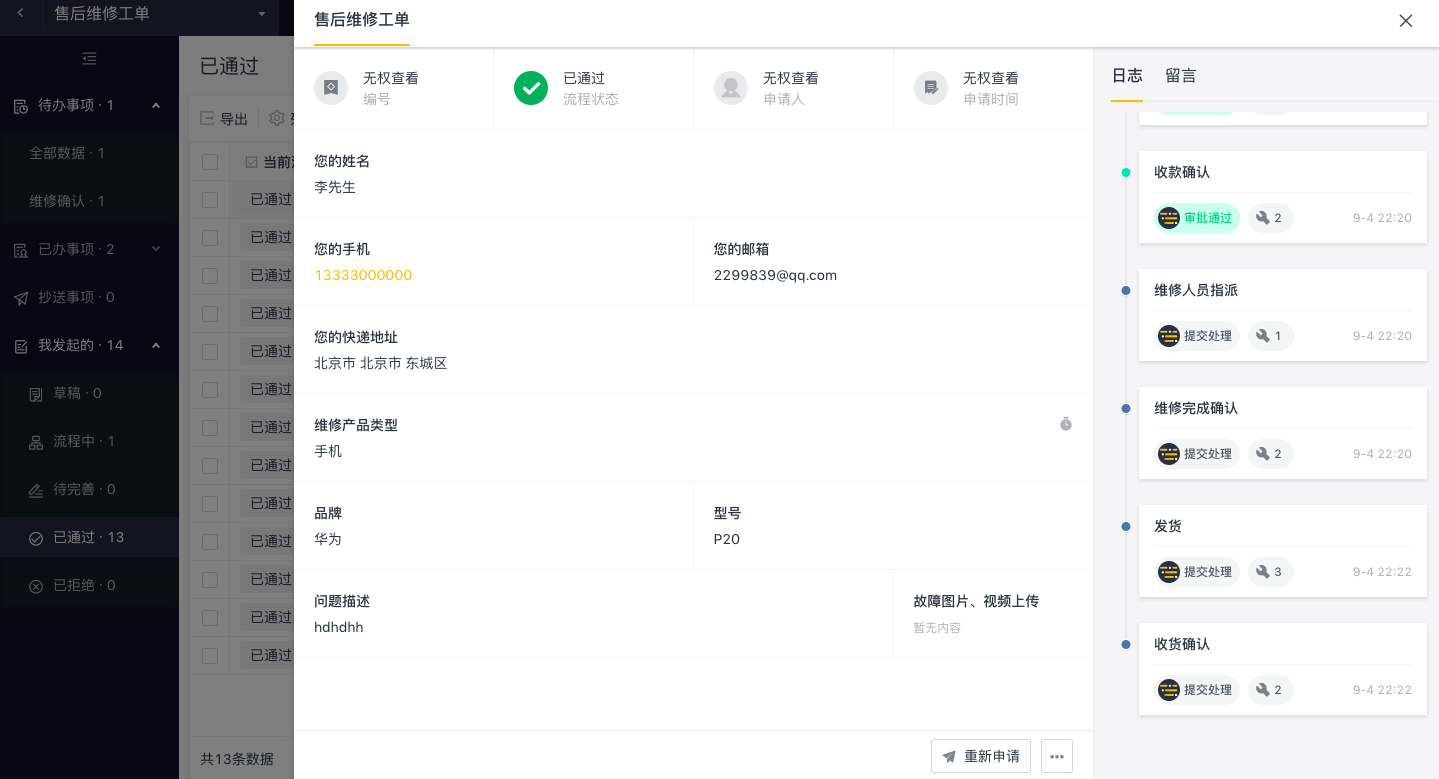1439x779 pixels.
Task: Click the green 已通过 status check icon
Action: click(x=531, y=88)
